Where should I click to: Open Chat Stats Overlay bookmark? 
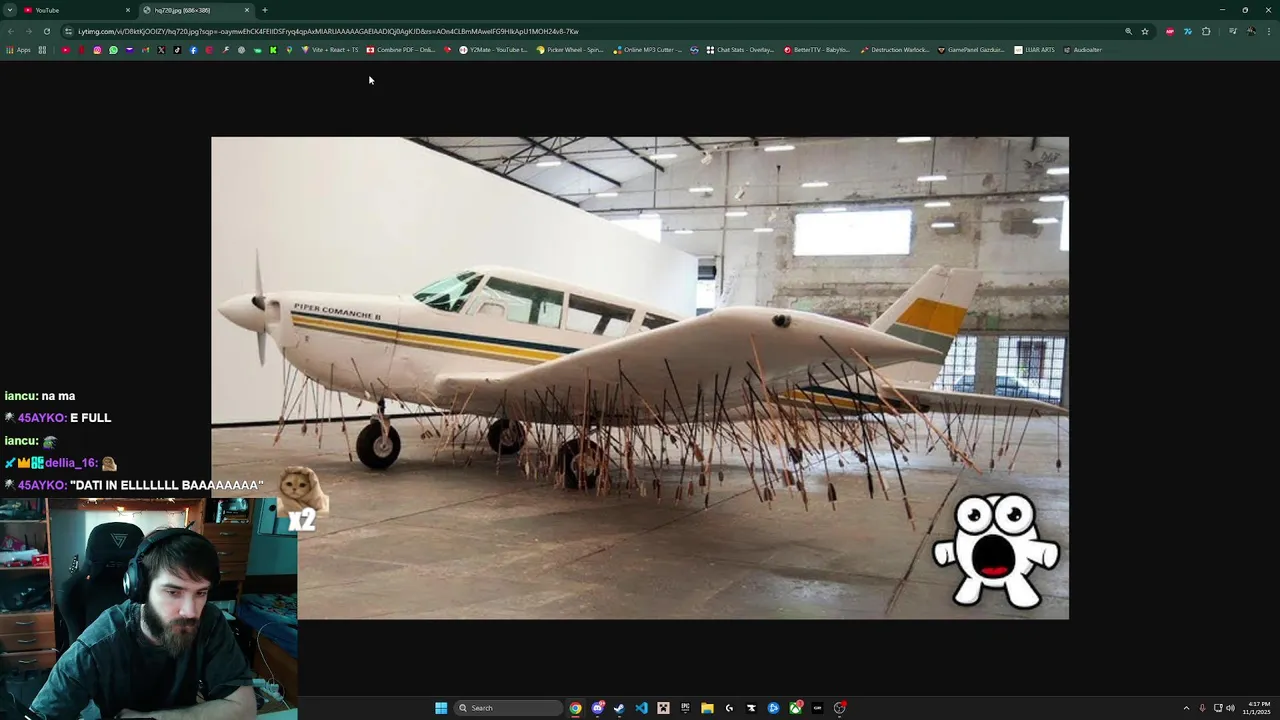740,50
